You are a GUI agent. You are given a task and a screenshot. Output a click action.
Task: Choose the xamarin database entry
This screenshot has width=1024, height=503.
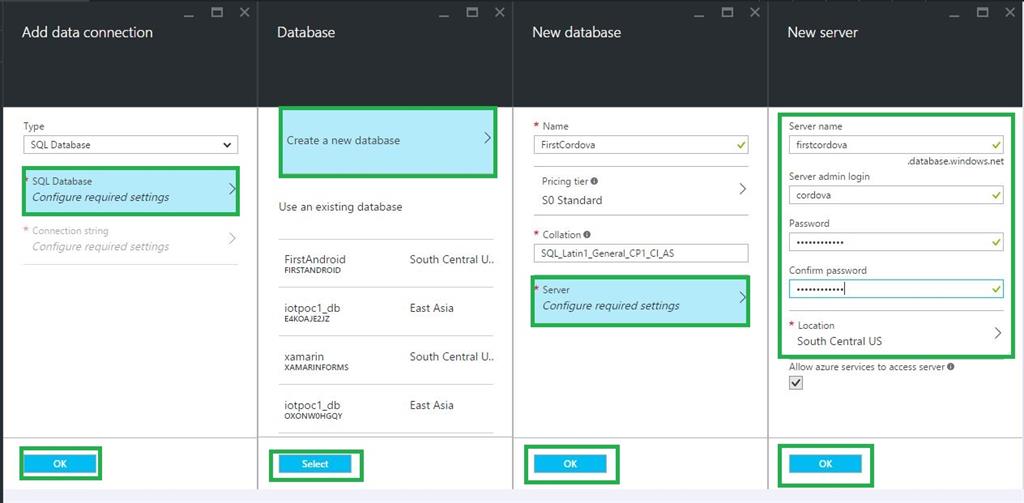pyautogui.click(x=387, y=361)
